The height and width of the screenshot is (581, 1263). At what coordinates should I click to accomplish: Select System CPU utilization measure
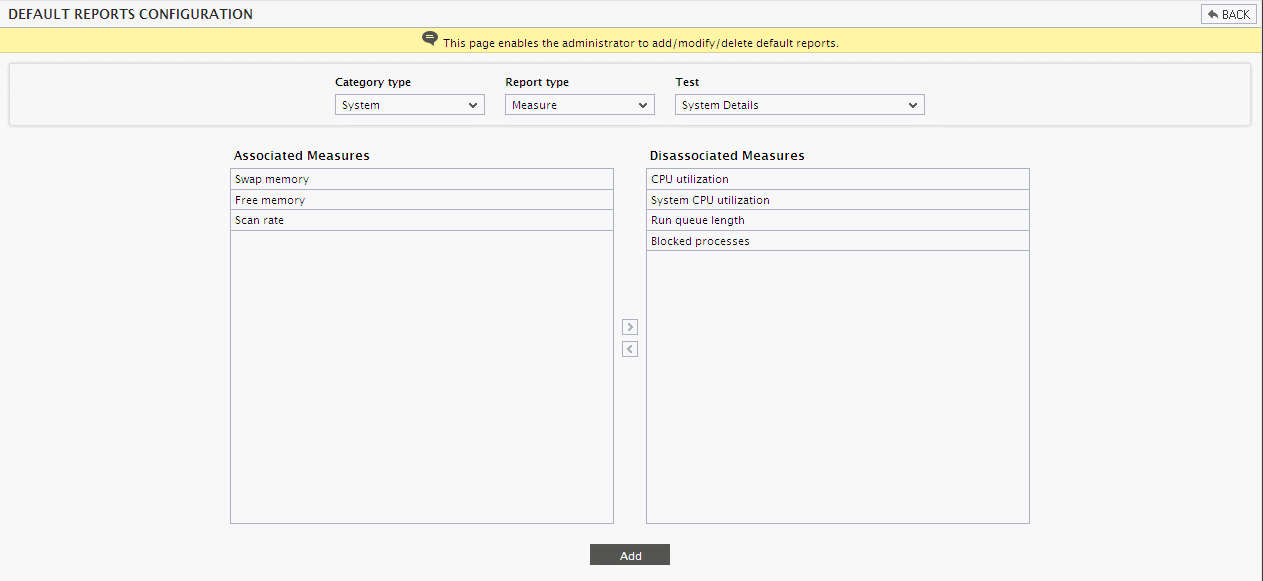tap(838, 200)
